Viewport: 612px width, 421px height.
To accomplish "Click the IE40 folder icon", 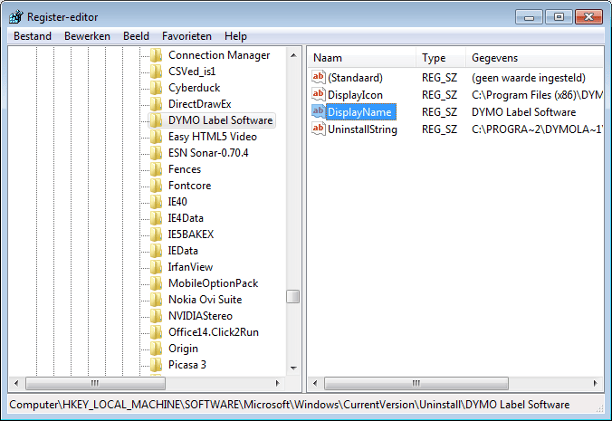I will click(156, 202).
